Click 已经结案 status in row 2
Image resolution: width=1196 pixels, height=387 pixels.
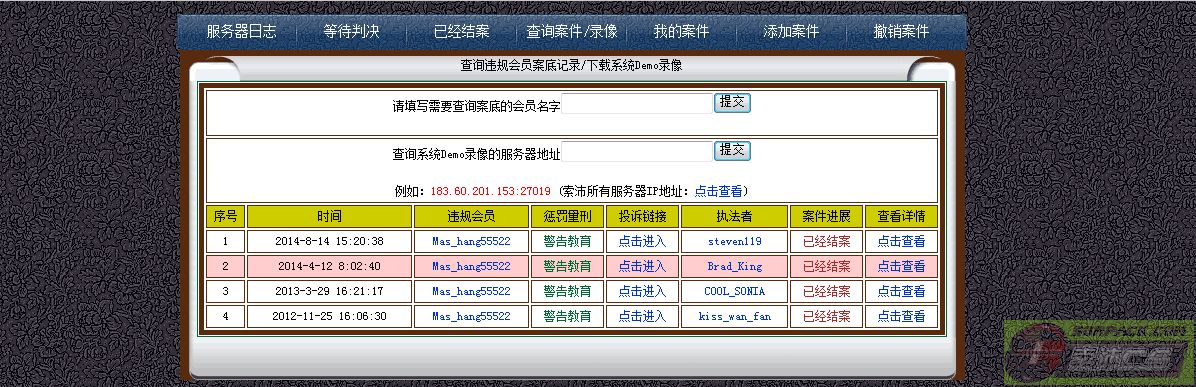coord(827,266)
